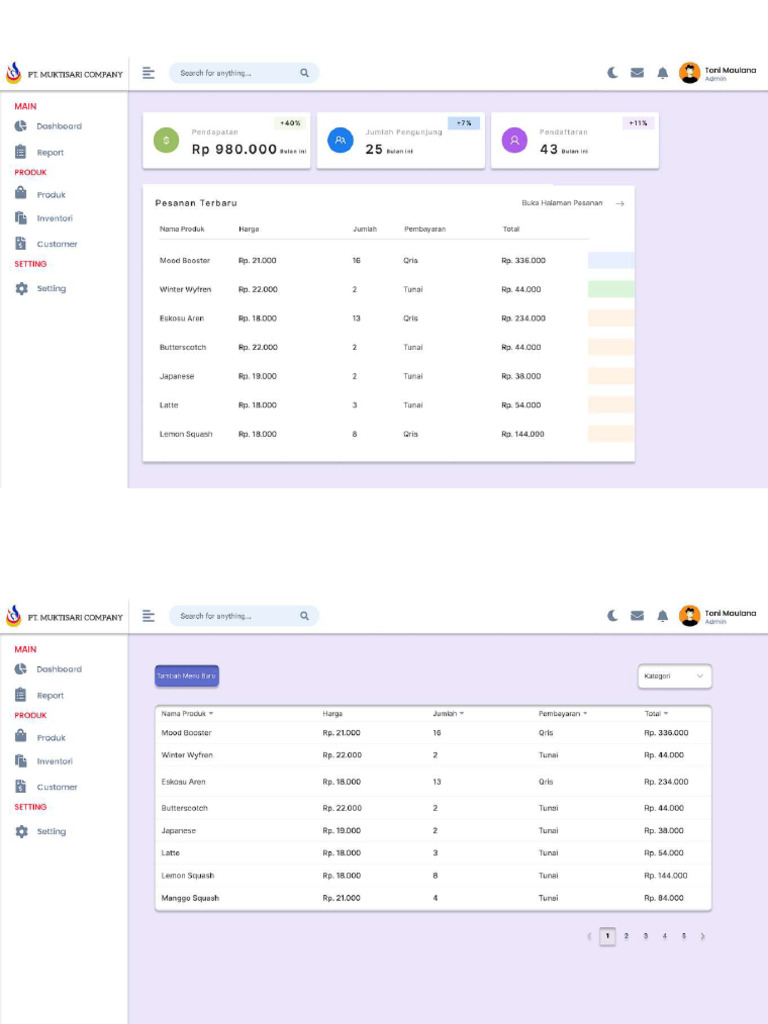Click green status swatch in Winter Wyfren row
Screen dimensions: 768x1024
tap(611, 289)
